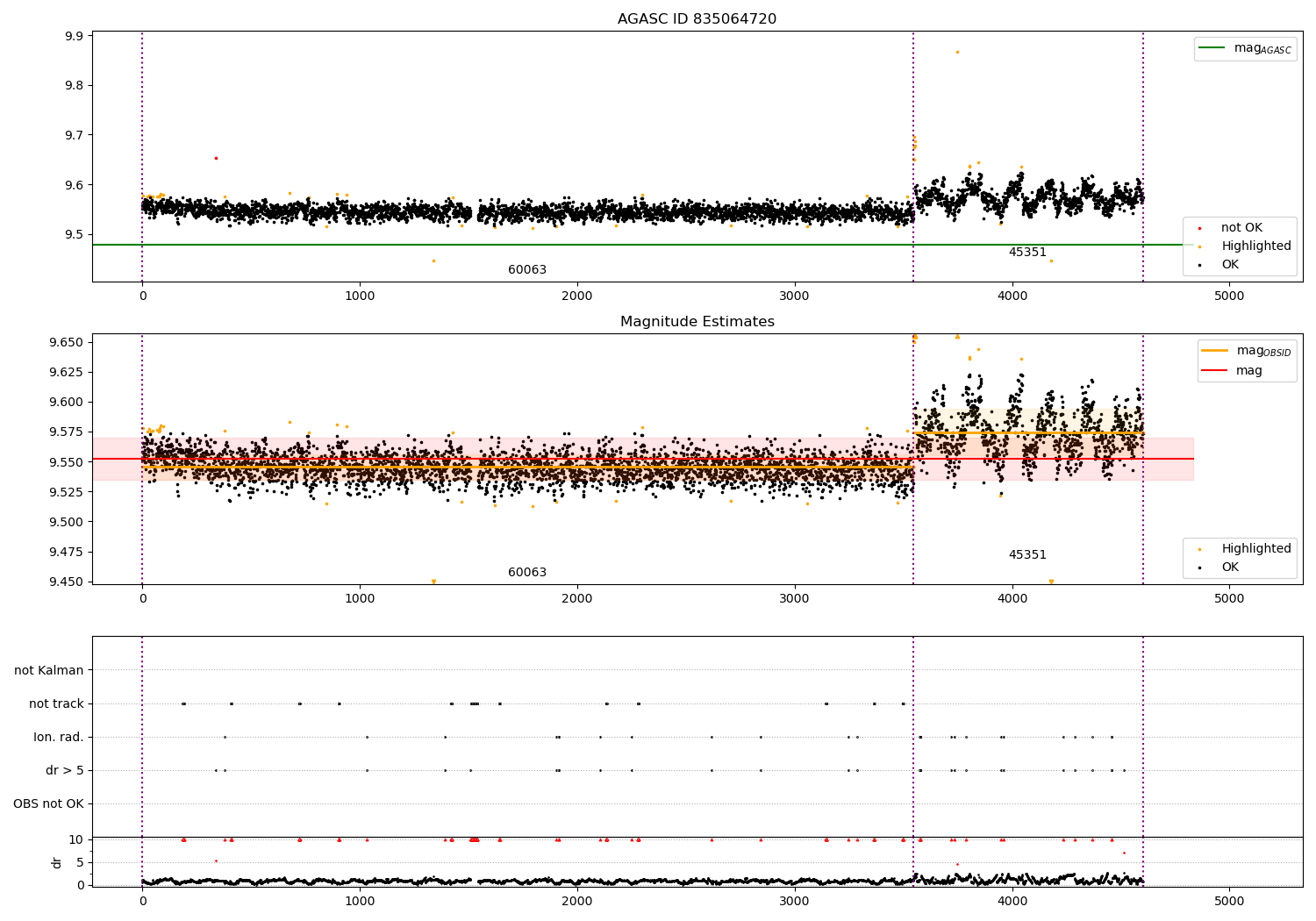This screenshot has width=1316, height=921.
Task: Click the "45351" label in the AGASC ID plot
Action: (1027, 253)
